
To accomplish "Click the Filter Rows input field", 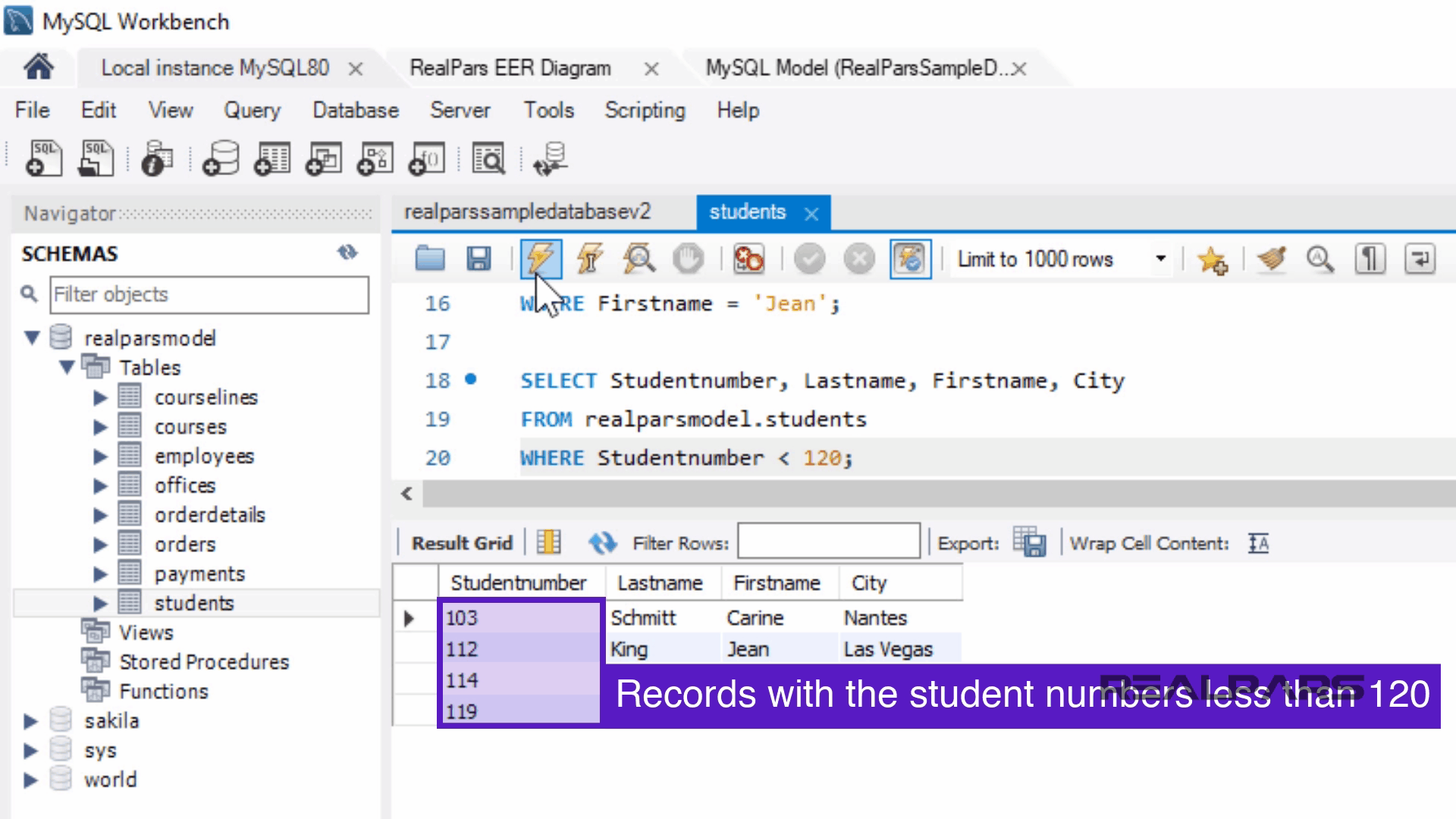I will (x=828, y=541).
